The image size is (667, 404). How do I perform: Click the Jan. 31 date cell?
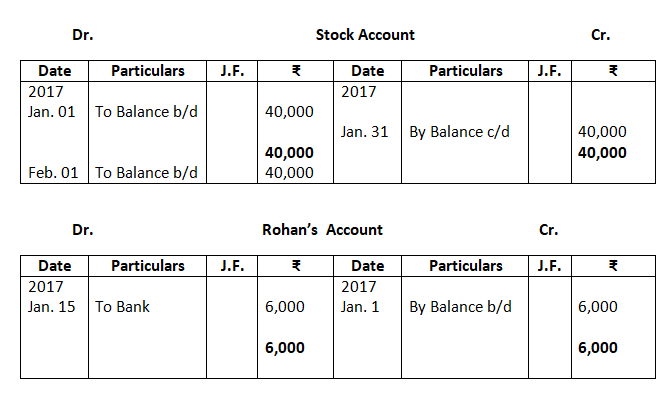pos(364,132)
